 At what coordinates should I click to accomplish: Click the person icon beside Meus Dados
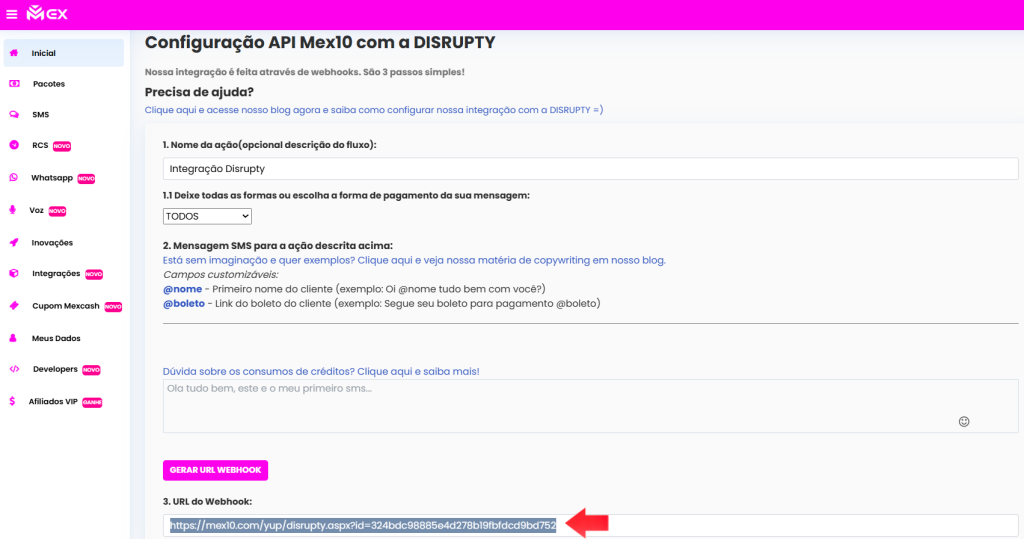pos(13,338)
